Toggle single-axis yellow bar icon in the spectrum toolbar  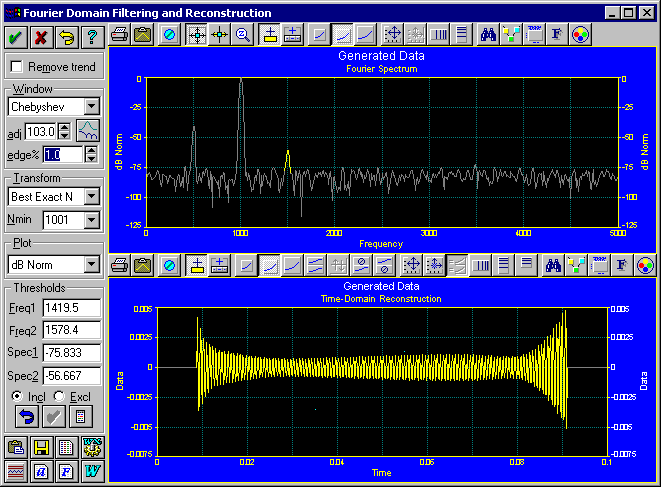pyautogui.click(x=270, y=35)
